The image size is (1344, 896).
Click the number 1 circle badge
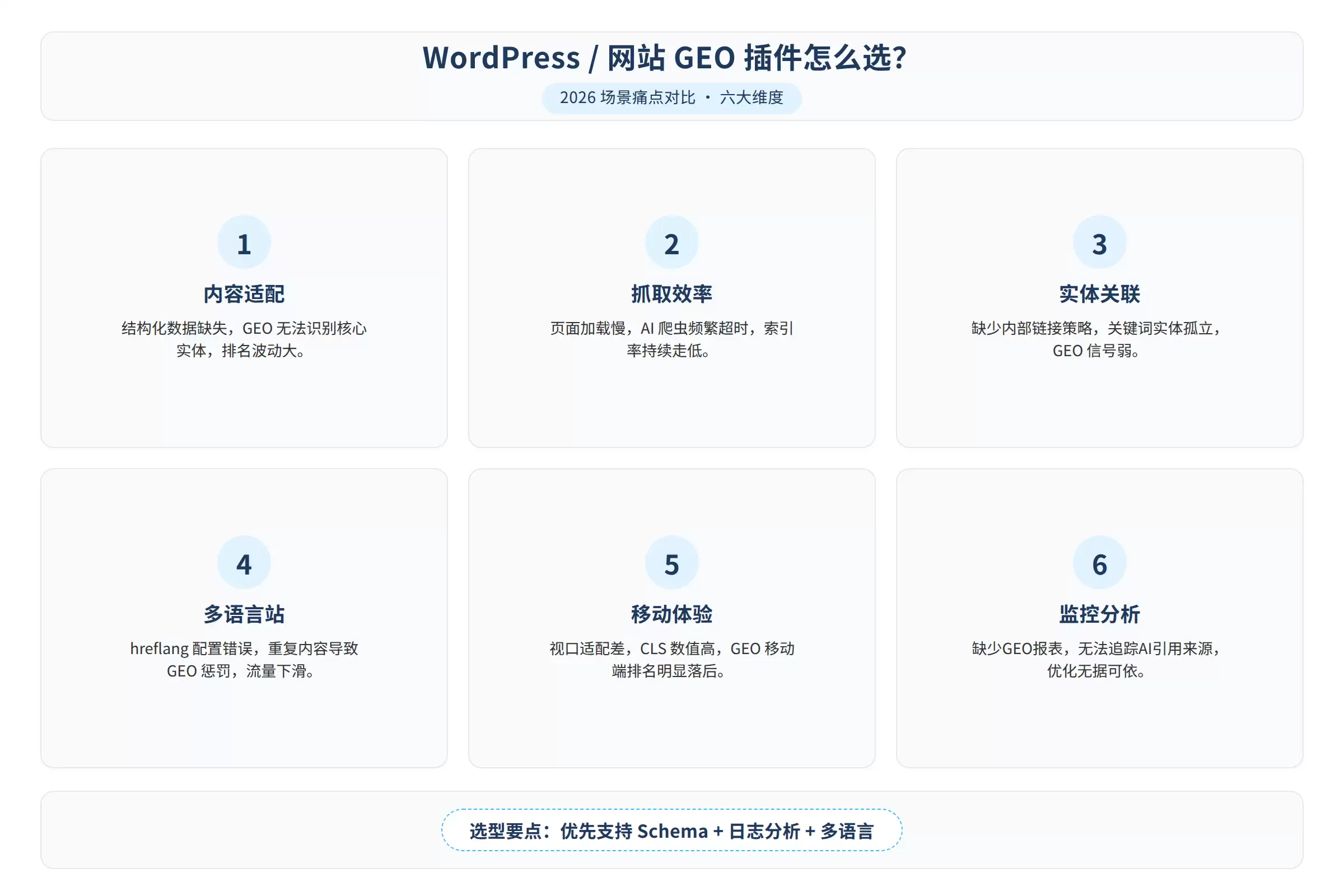click(244, 242)
